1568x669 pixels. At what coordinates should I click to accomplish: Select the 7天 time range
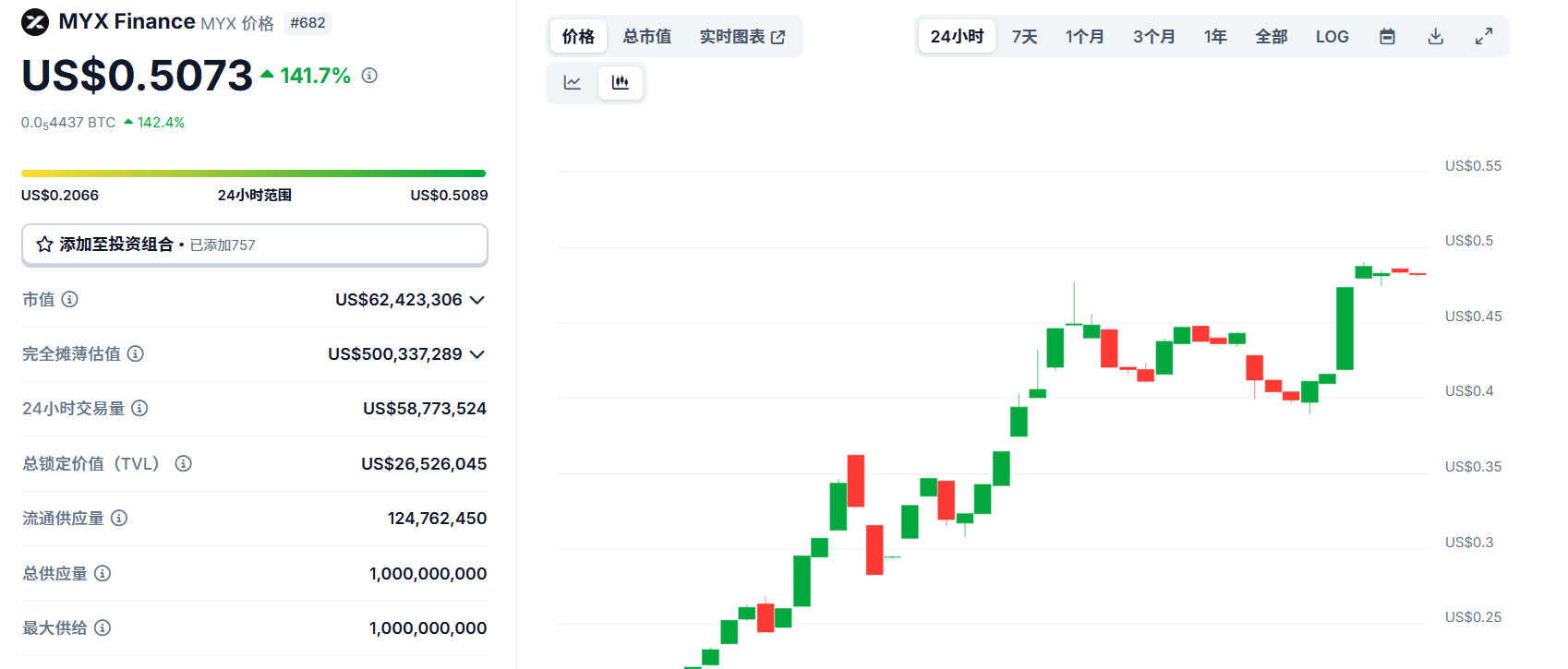[1025, 37]
